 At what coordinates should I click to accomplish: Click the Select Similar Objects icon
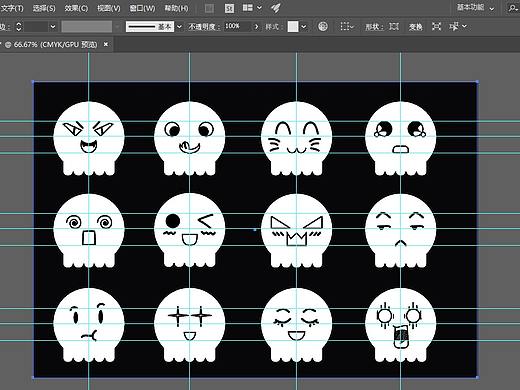[x=454, y=26]
